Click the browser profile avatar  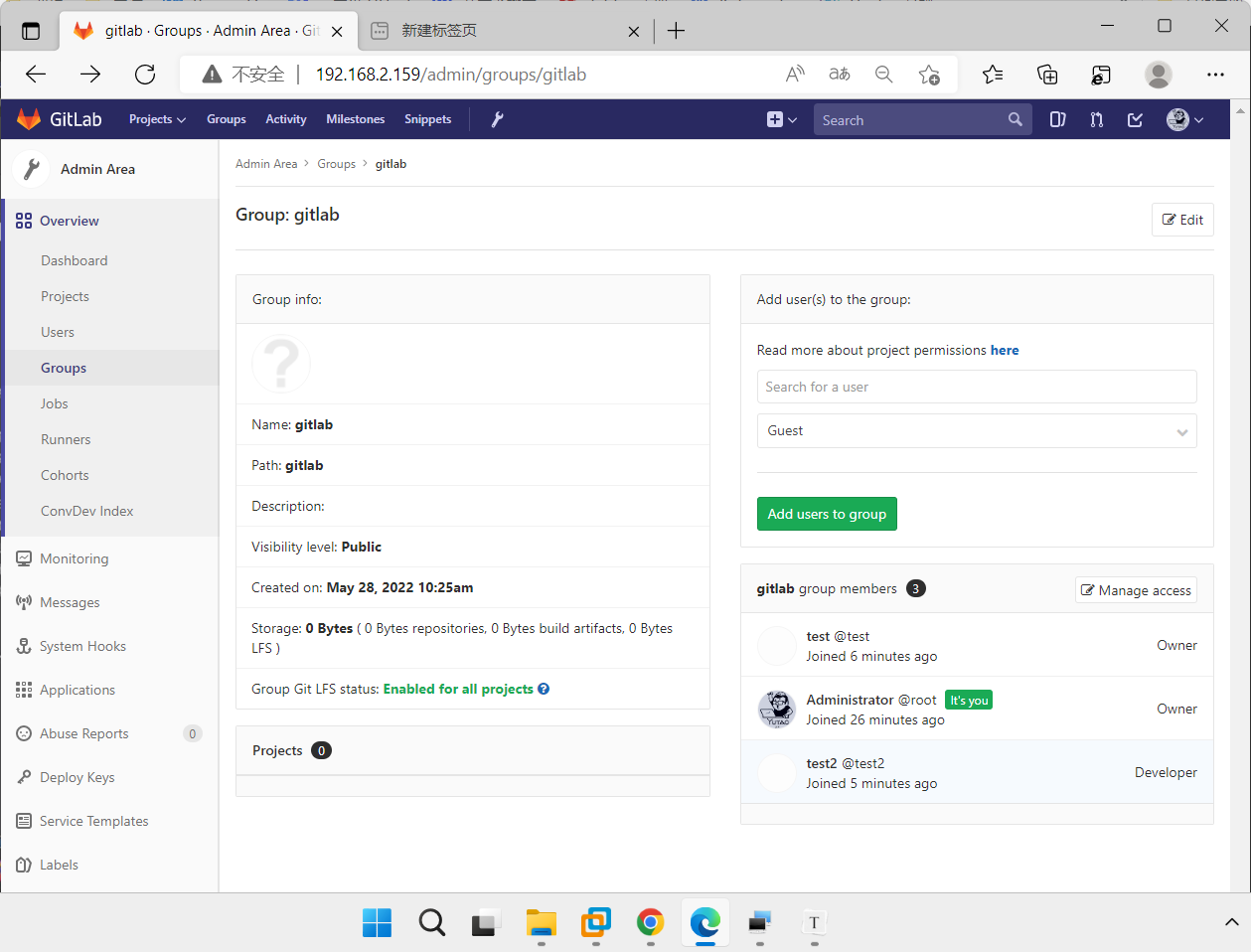click(1159, 75)
